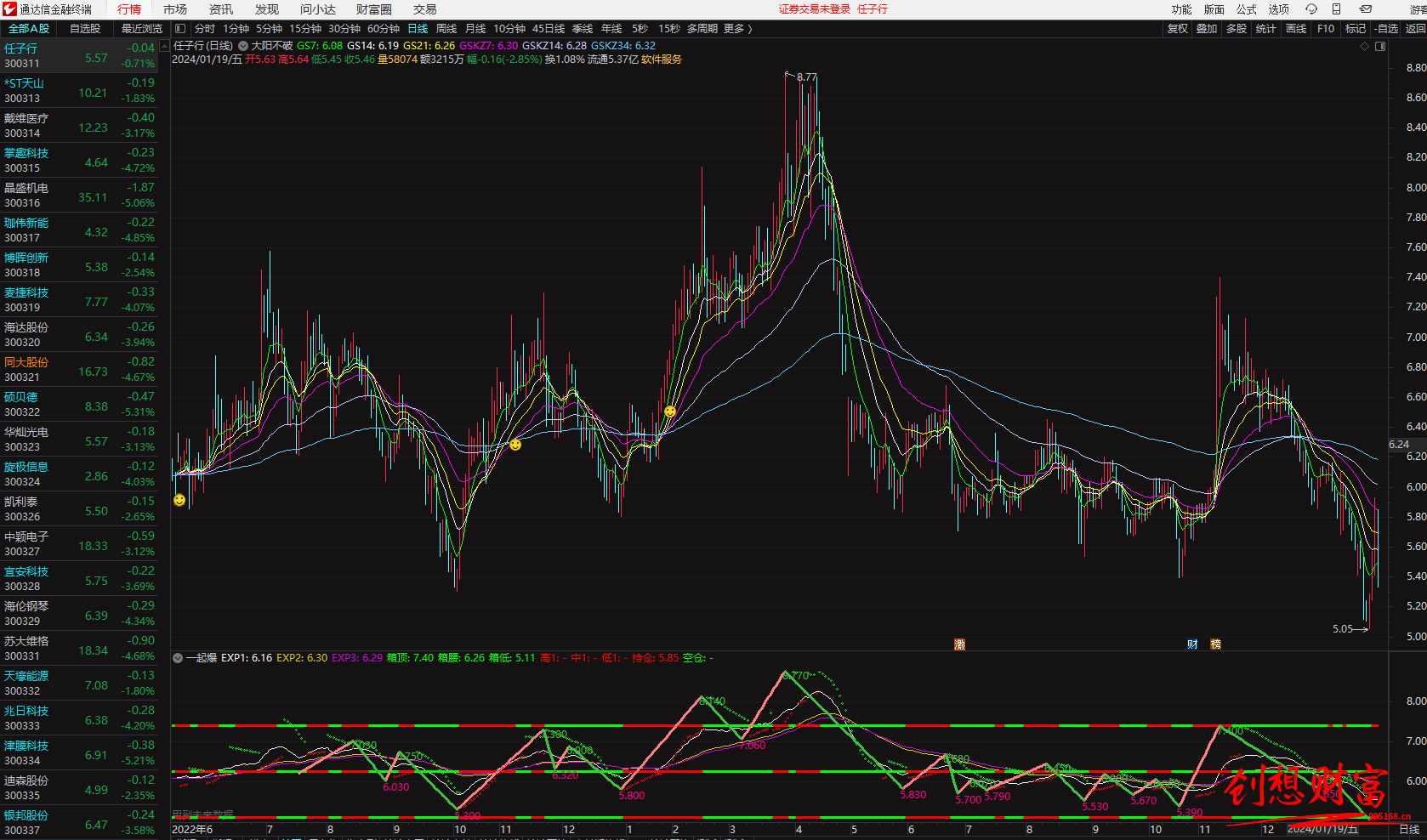Select the 全部A股 list tab
Viewport: 1427px width, 840px height.
pyautogui.click(x=29, y=29)
